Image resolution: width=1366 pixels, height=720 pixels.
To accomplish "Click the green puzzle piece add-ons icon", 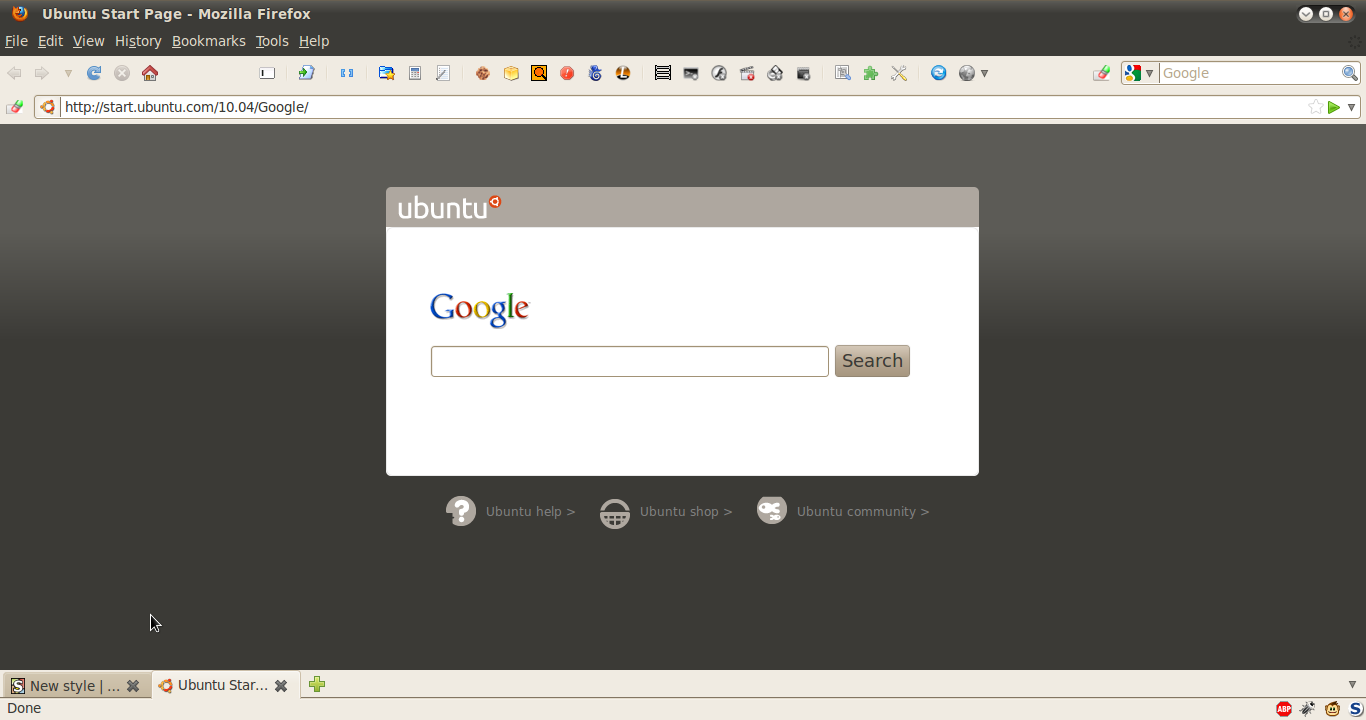I will coord(871,73).
